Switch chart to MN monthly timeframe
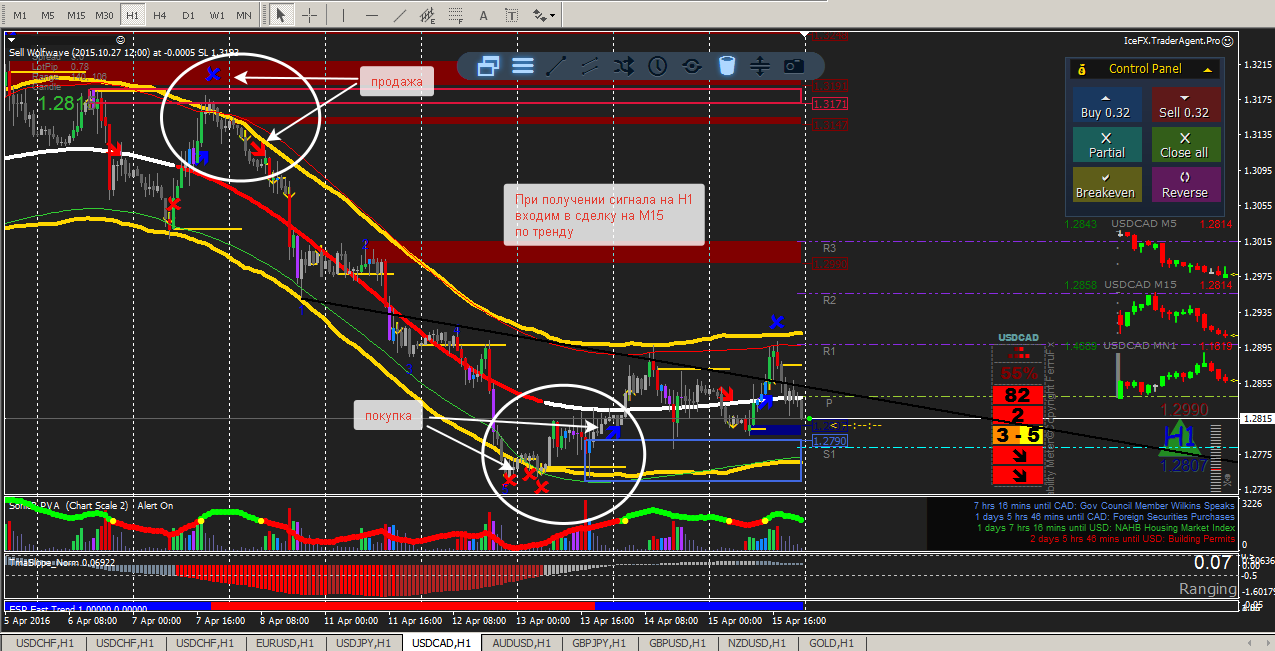 click(244, 15)
